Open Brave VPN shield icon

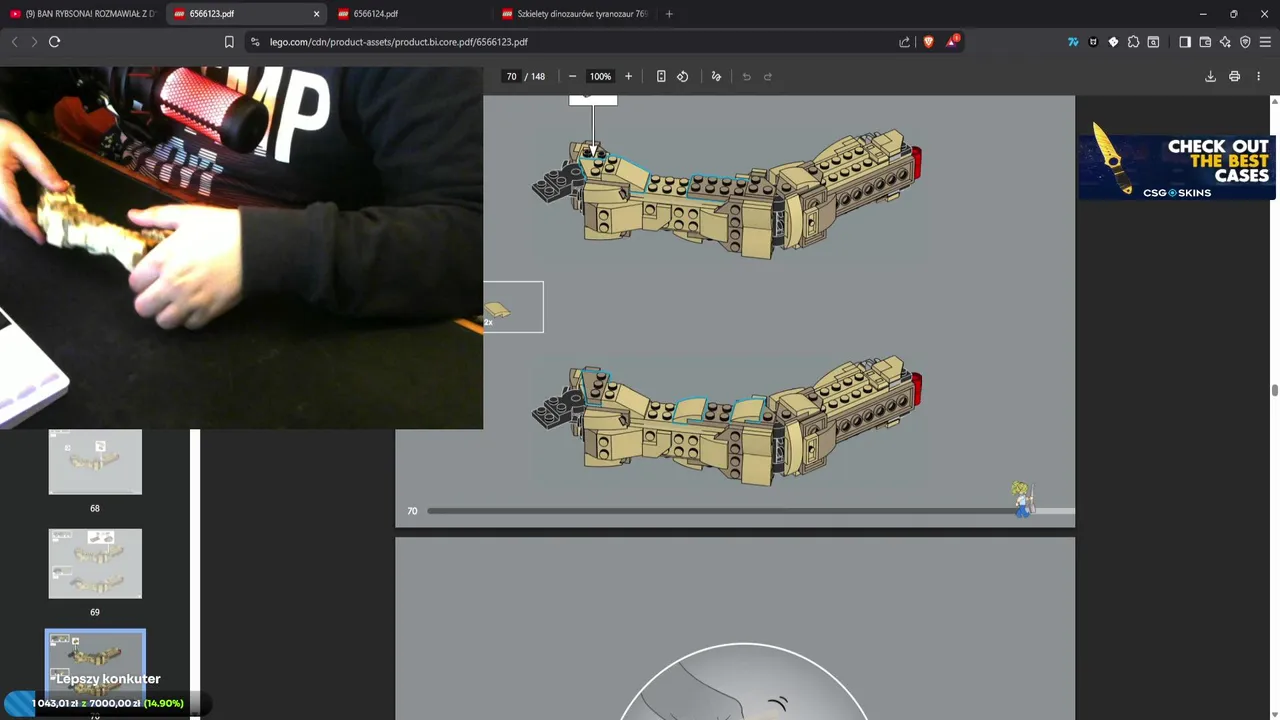[x=1245, y=42]
